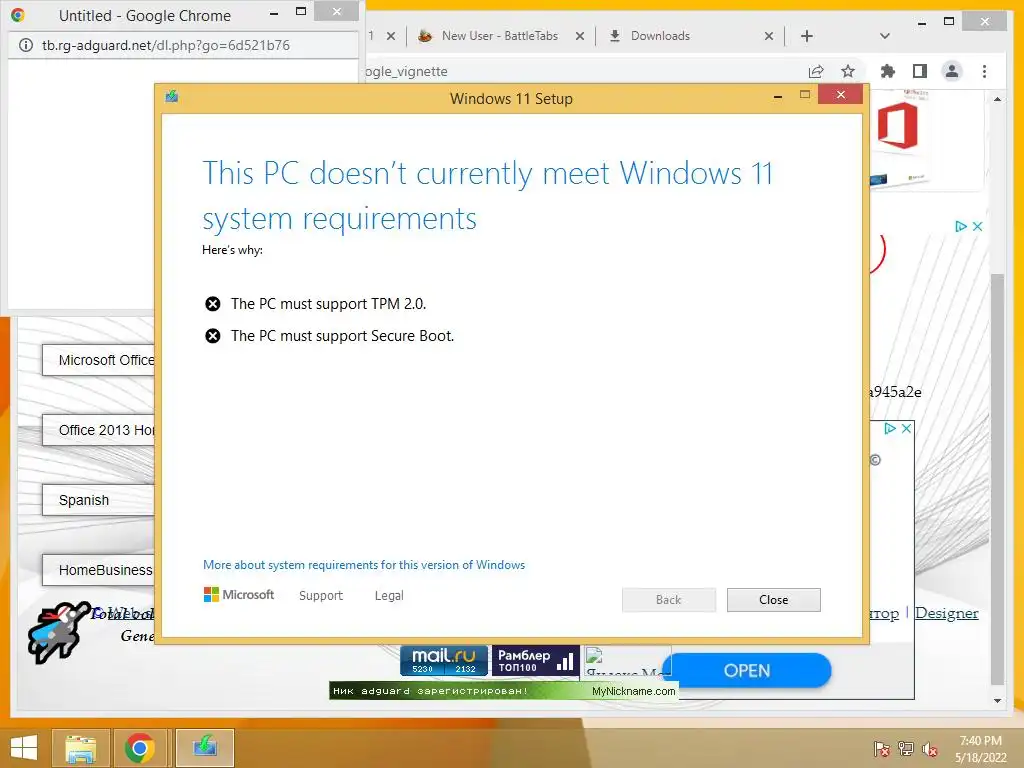Screen dimensions: 1024x768
Task: Select 'The PC must support Secure Boot.' text
Action: tap(342, 336)
